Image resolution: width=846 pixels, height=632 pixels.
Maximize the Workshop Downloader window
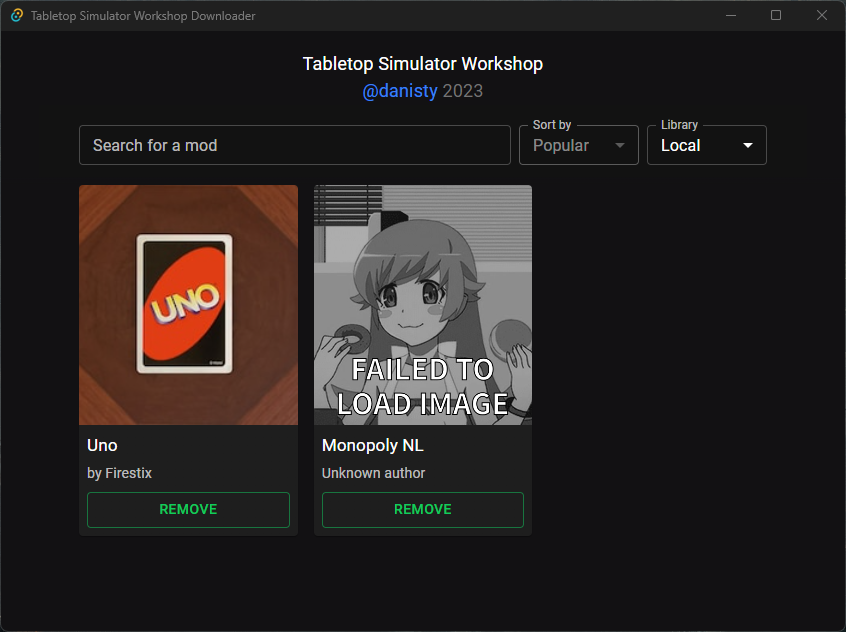776,15
